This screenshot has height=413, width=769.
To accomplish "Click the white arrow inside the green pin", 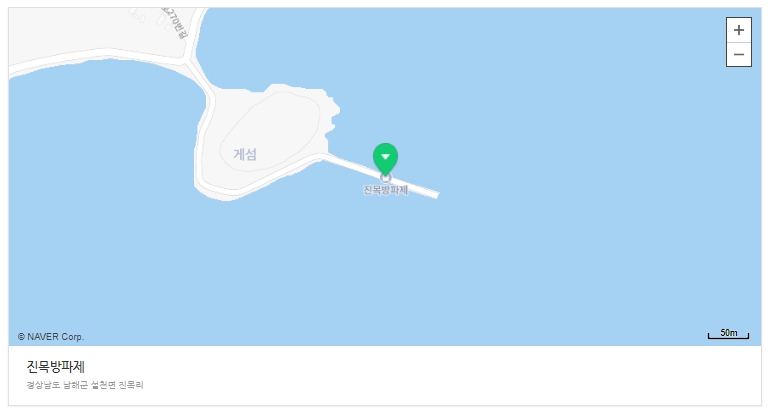I will tap(385, 157).
